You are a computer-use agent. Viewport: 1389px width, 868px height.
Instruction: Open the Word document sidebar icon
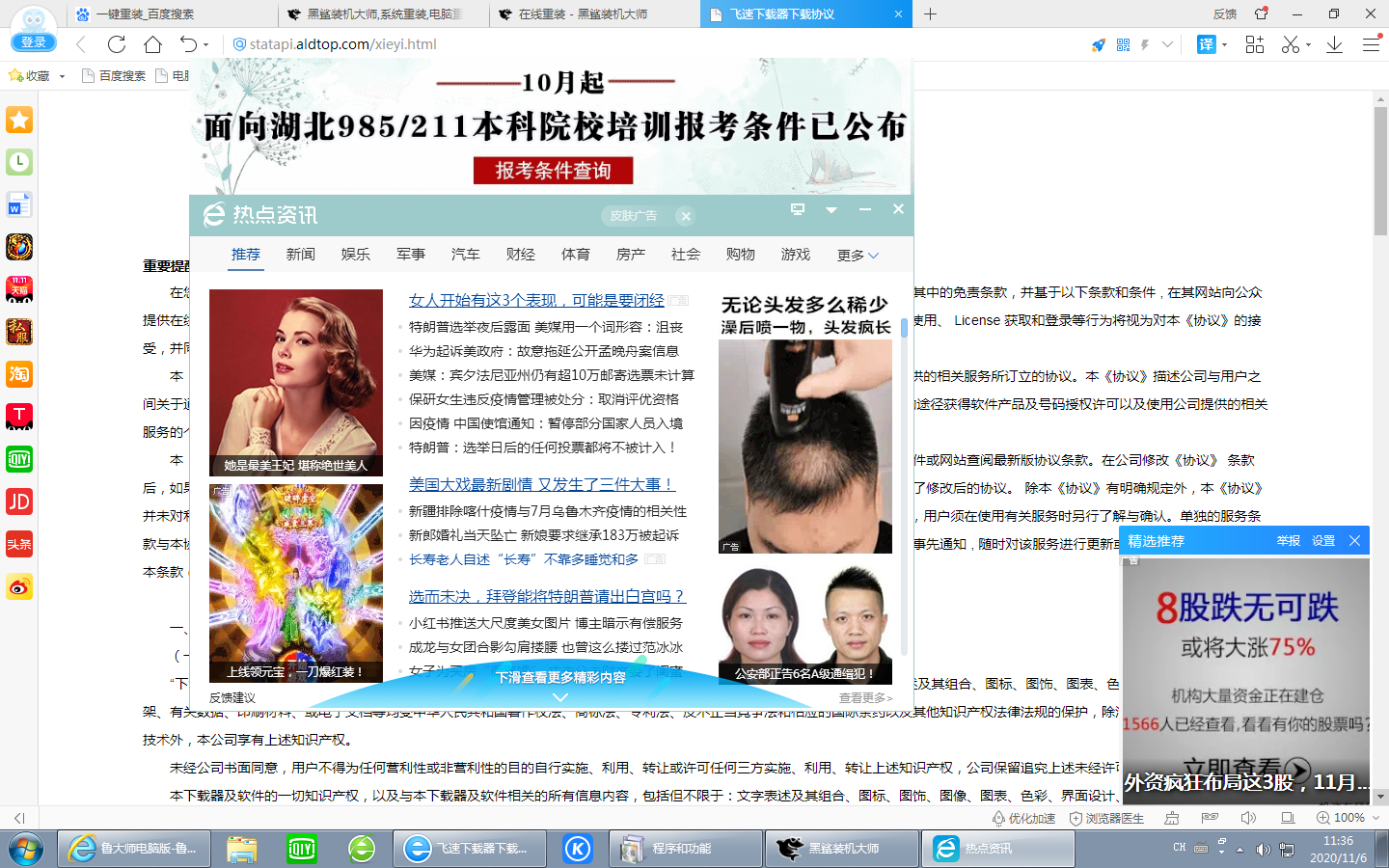[x=19, y=204]
